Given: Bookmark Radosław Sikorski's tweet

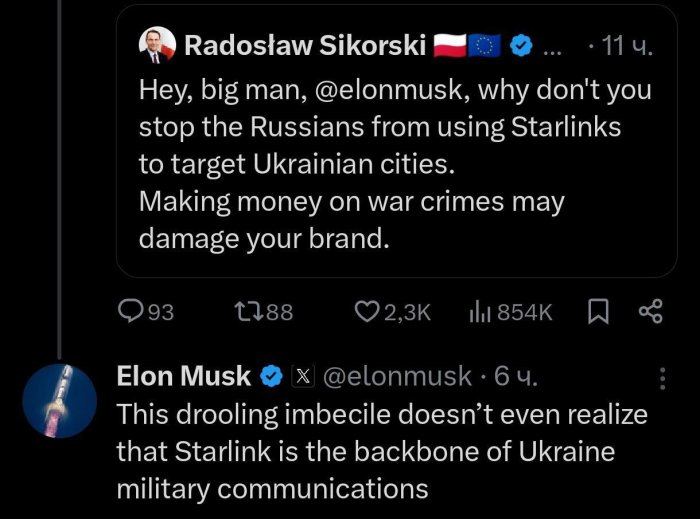Looking at the screenshot, I should (x=598, y=313).
